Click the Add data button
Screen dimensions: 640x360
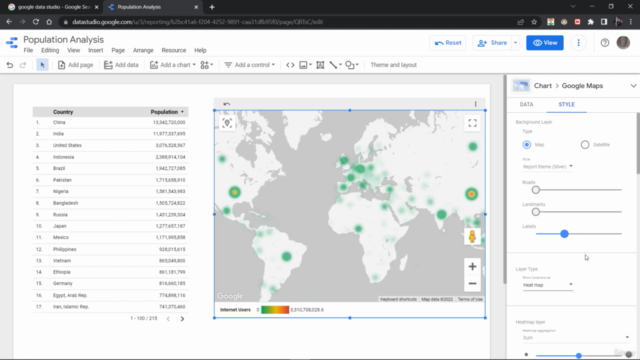(121, 65)
